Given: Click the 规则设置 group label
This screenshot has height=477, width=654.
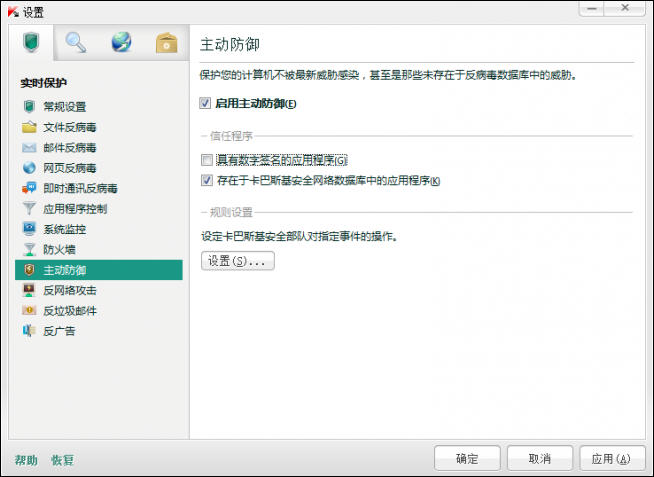Looking at the screenshot, I should 231,212.
